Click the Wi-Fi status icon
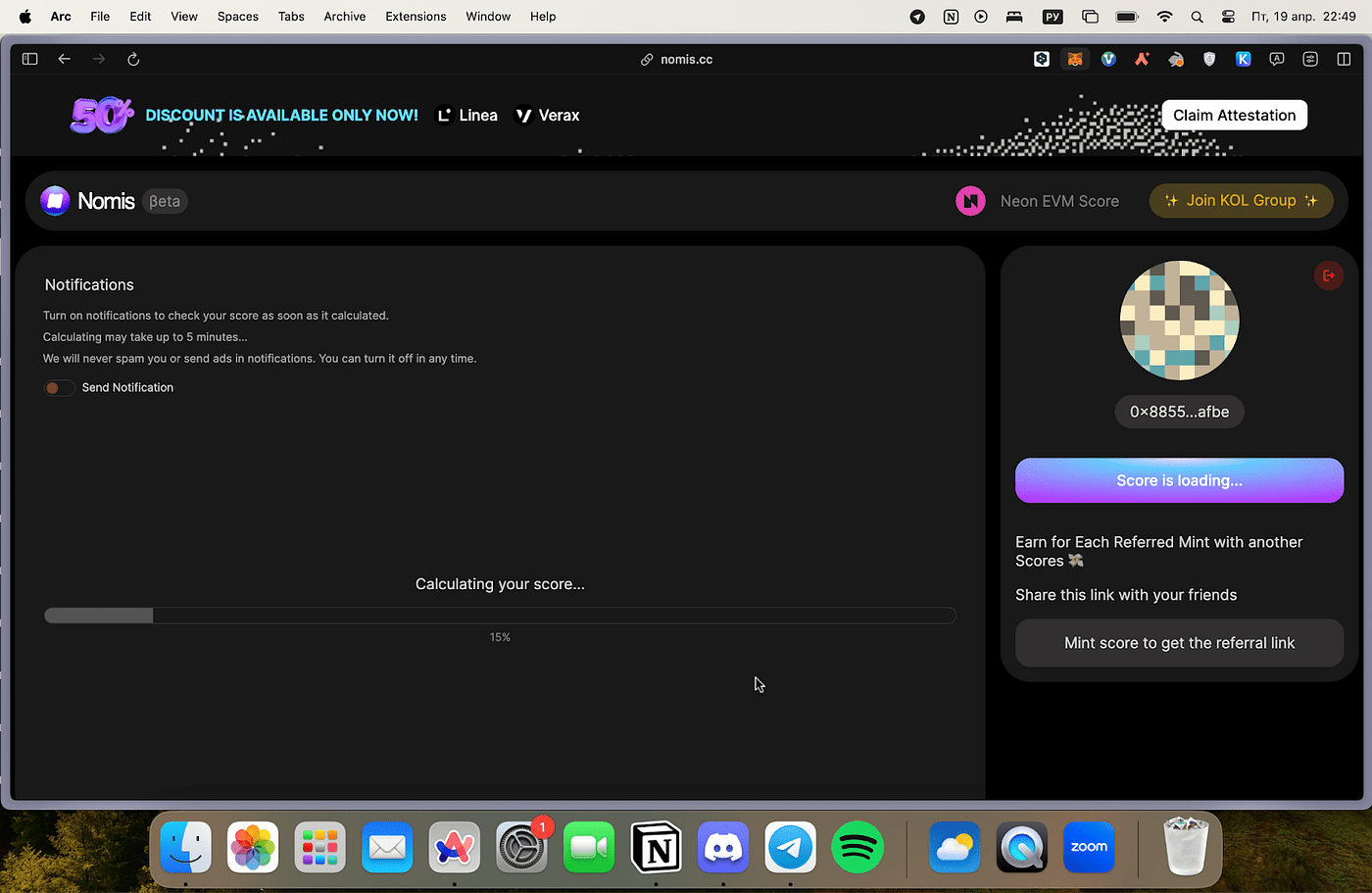This screenshot has height=893, width=1372. pyautogui.click(x=1164, y=17)
